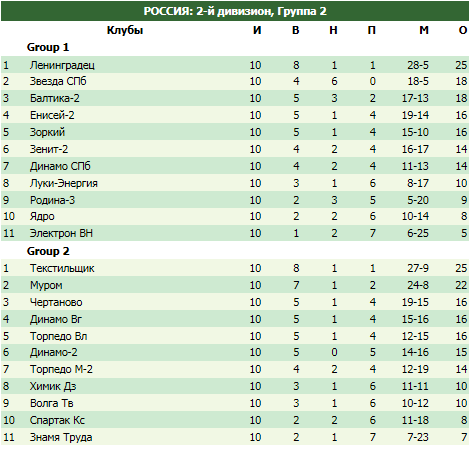471x449 pixels.
Task: Click the Зоркий club name
Action: click(x=47, y=132)
